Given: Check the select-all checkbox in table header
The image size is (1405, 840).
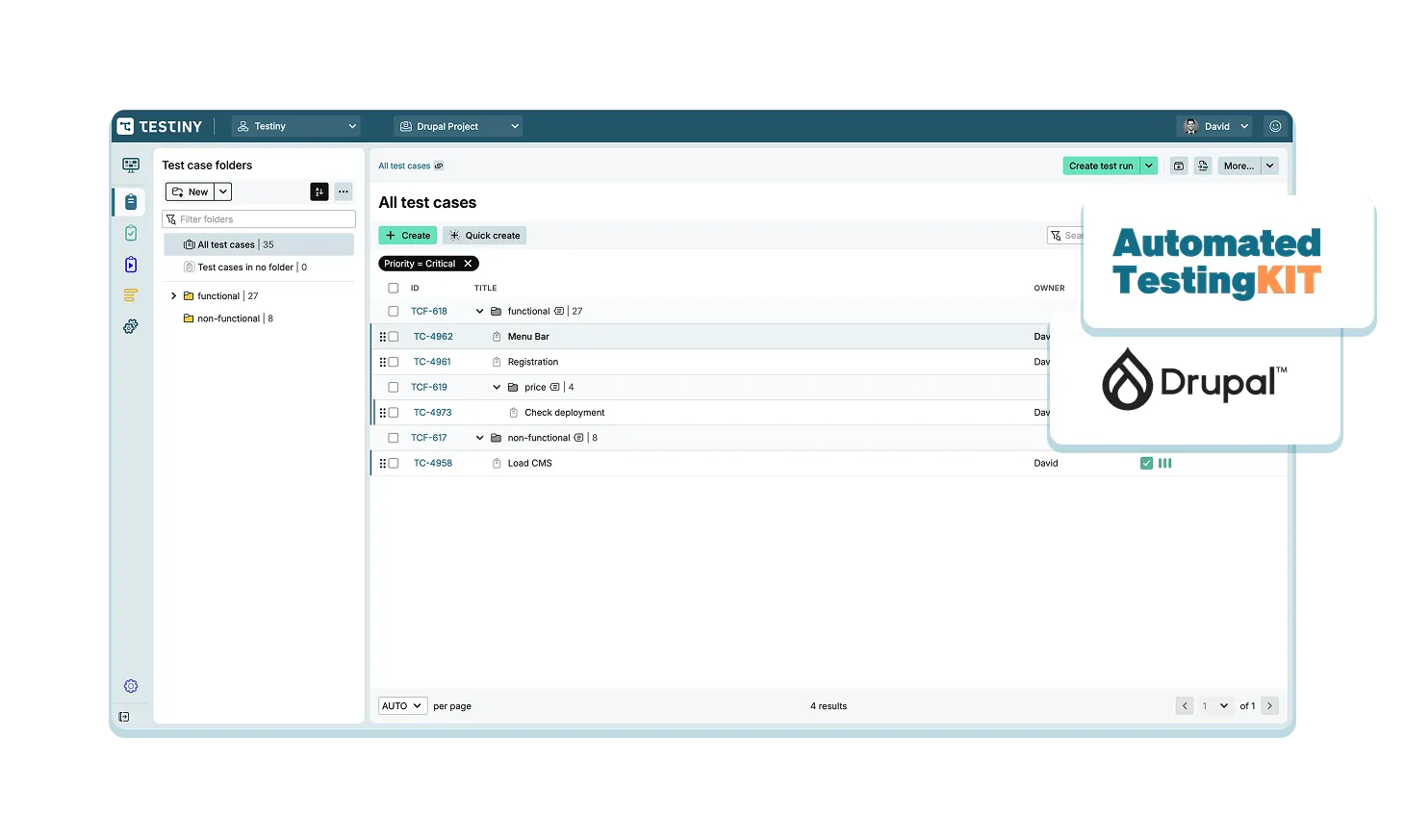Looking at the screenshot, I should [x=393, y=288].
